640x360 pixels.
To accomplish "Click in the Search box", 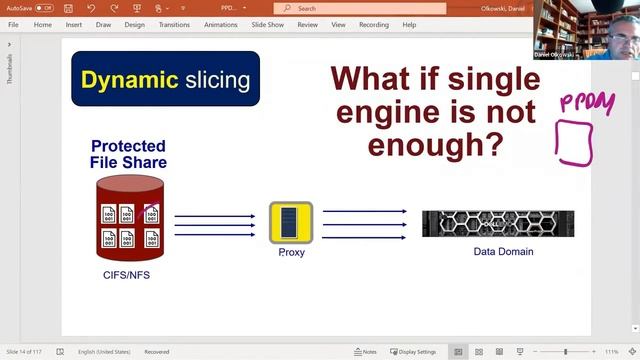I will 360,8.
